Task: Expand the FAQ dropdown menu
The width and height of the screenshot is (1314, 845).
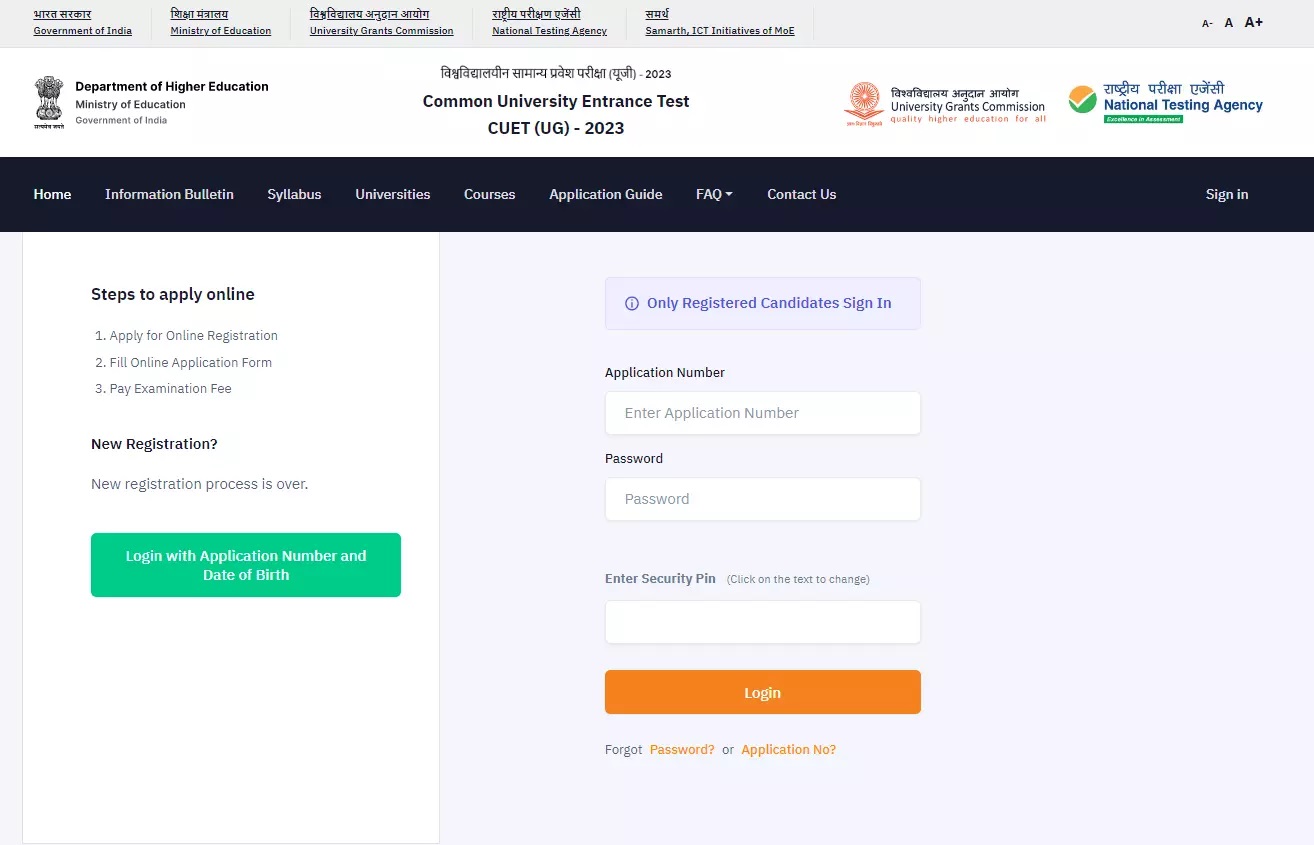Action: (x=714, y=194)
